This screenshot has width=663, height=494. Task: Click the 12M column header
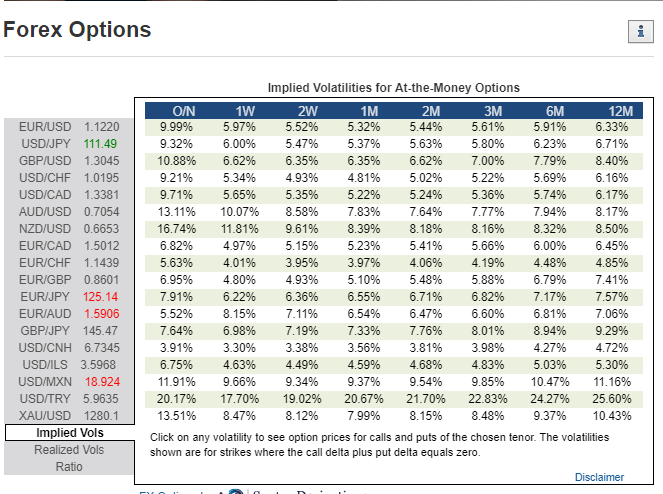[x=621, y=111]
